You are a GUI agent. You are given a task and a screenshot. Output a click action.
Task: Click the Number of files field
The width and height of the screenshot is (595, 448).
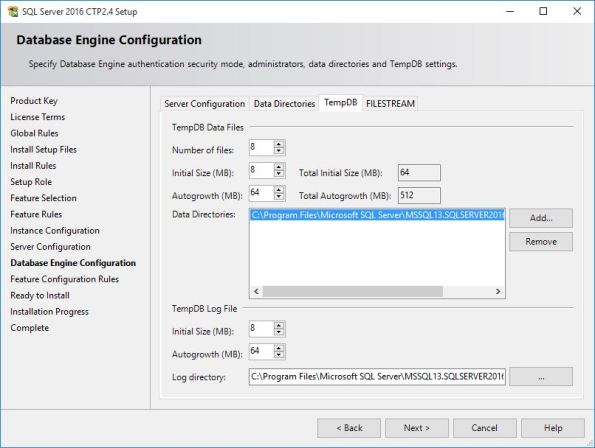pos(261,147)
